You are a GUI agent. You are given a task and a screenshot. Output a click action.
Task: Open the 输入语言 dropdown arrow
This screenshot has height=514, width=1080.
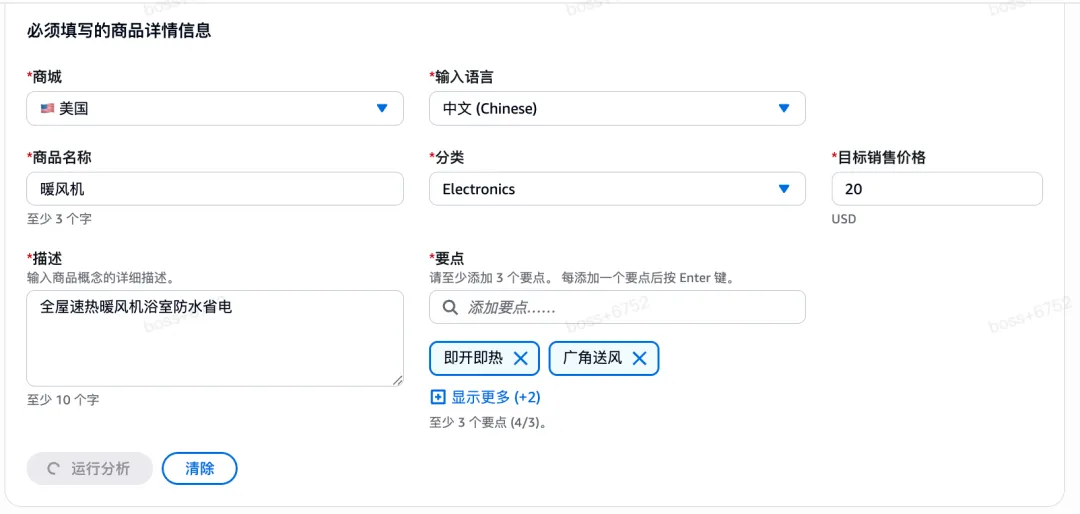coord(783,108)
